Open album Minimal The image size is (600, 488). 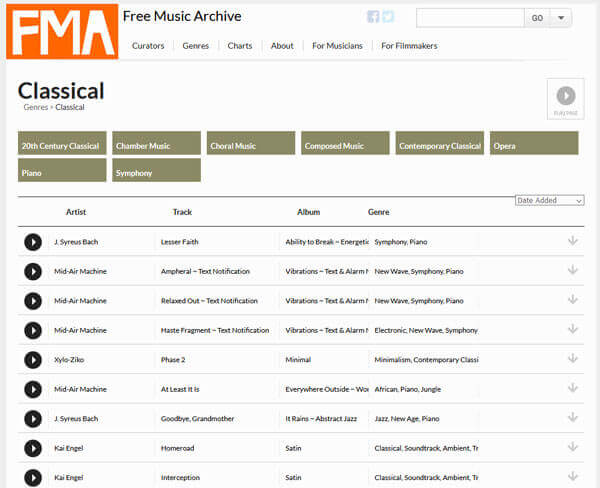(298, 360)
